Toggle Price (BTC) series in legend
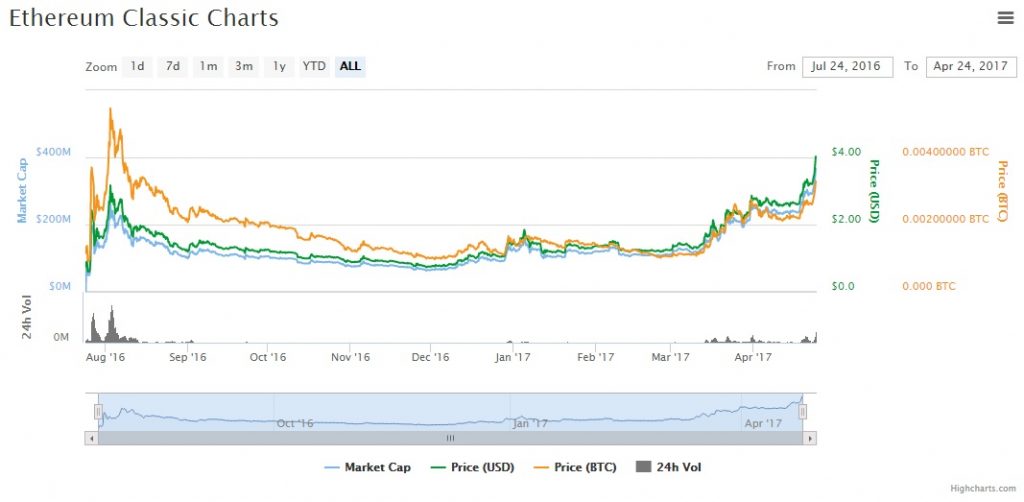 coord(575,467)
